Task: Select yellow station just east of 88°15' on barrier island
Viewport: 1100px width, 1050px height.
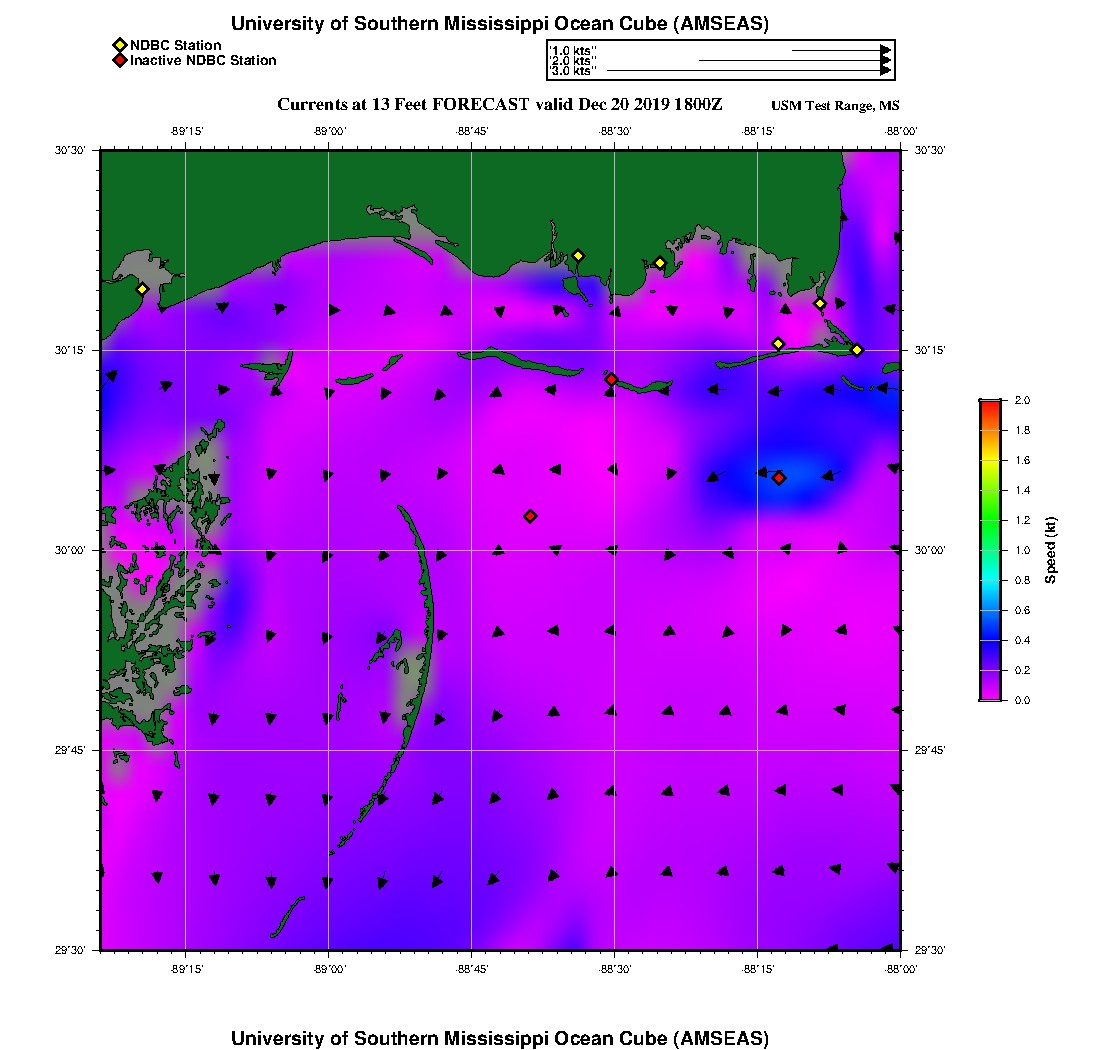Action: [x=778, y=344]
